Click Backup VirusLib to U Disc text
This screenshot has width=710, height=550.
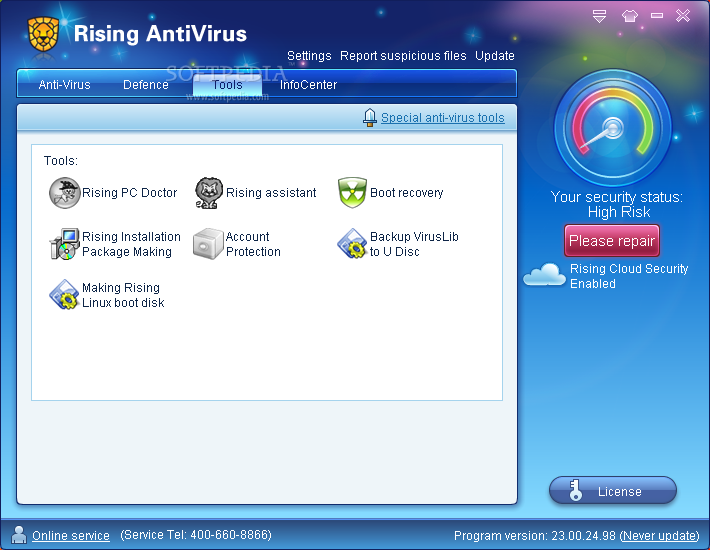(x=414, y=244)
